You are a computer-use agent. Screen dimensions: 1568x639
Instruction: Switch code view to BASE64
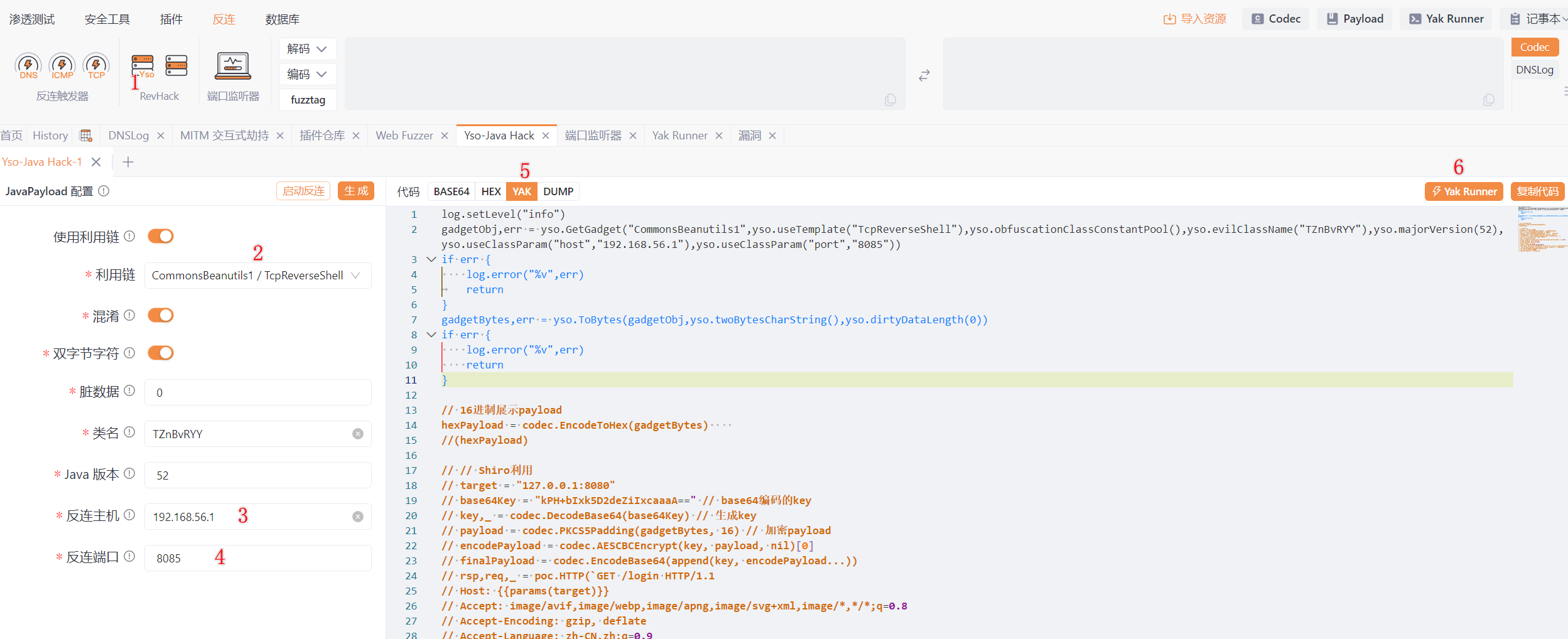point(451,191)
